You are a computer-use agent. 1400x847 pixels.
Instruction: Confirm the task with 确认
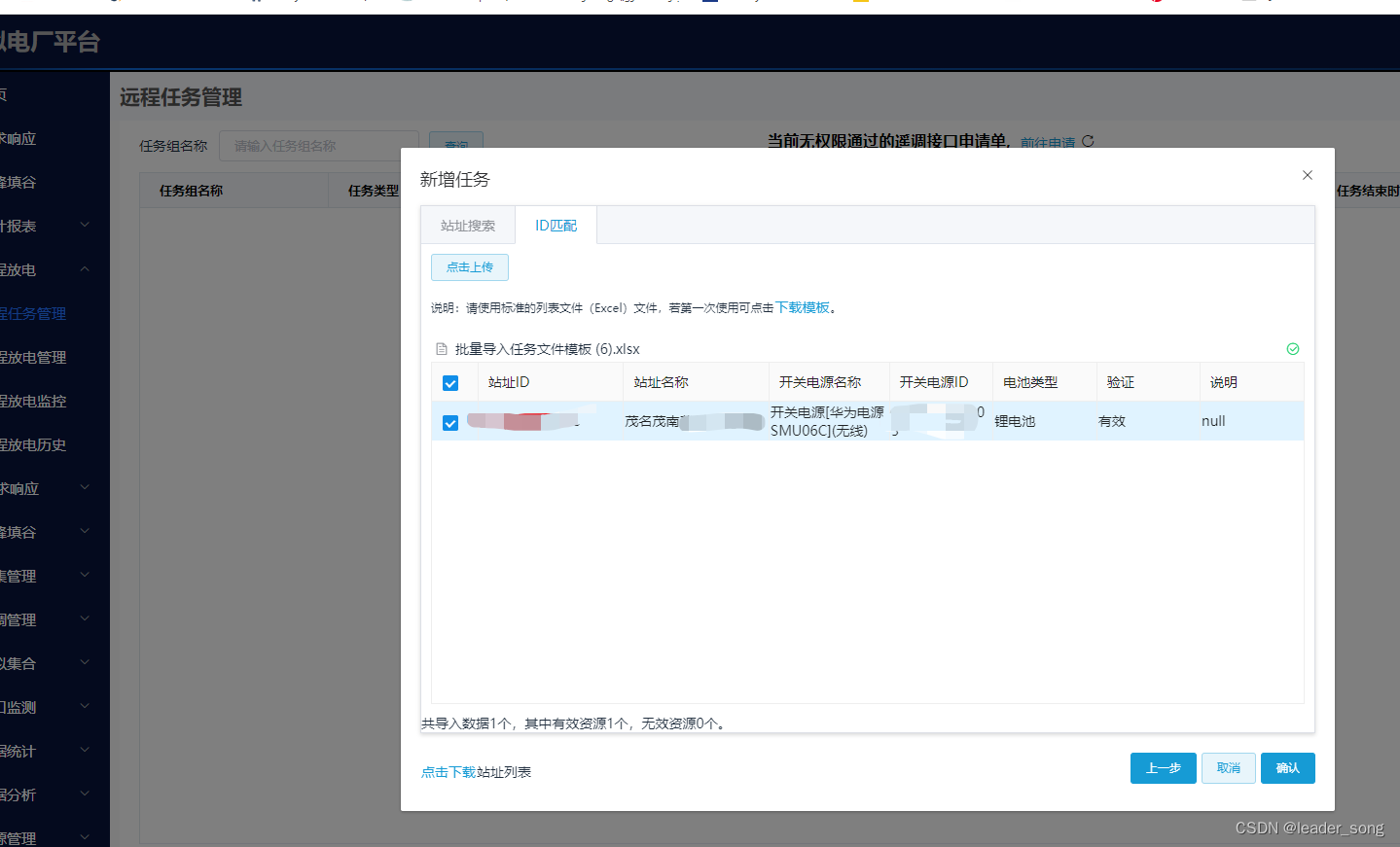pyautogui.click(x=1288, y=768)
